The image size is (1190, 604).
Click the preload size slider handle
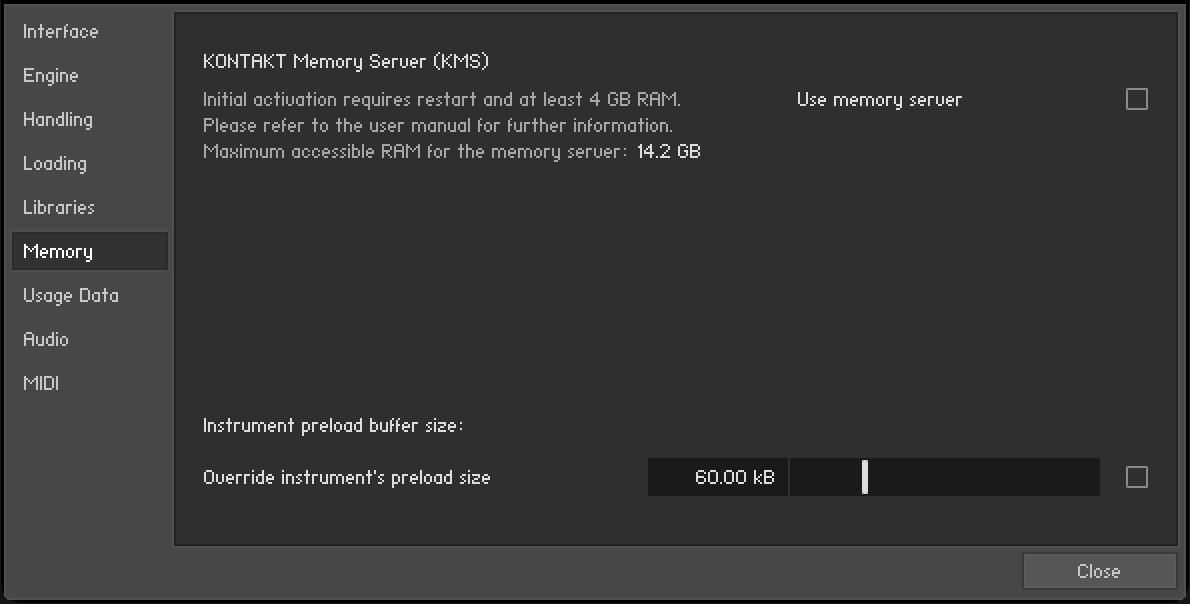tap(865, 478)
